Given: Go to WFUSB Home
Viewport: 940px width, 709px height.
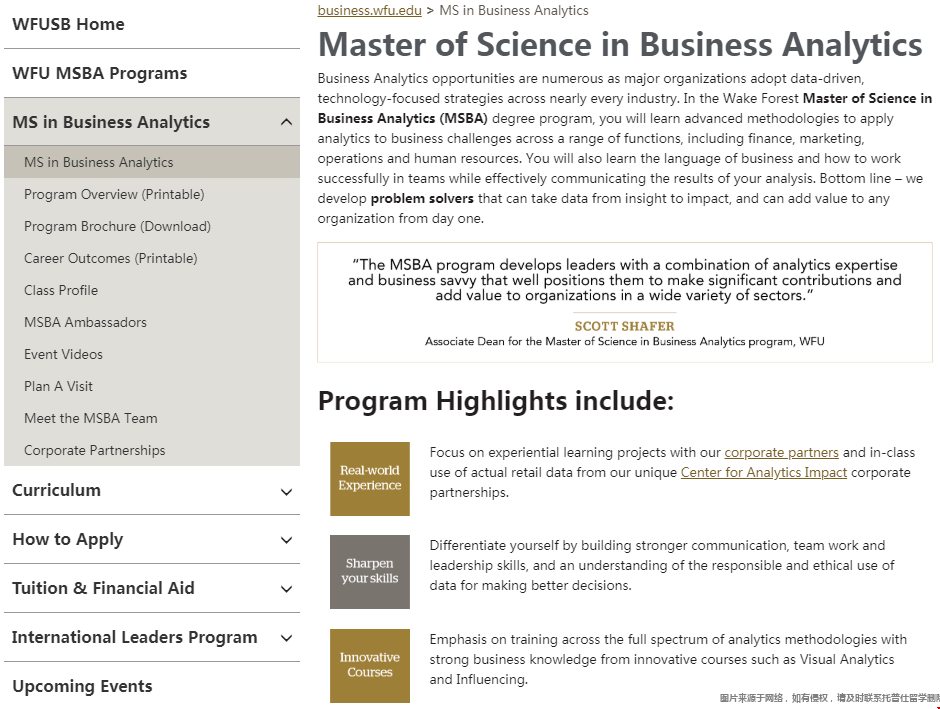Looking at the screenshot, I should click(68, 24).
